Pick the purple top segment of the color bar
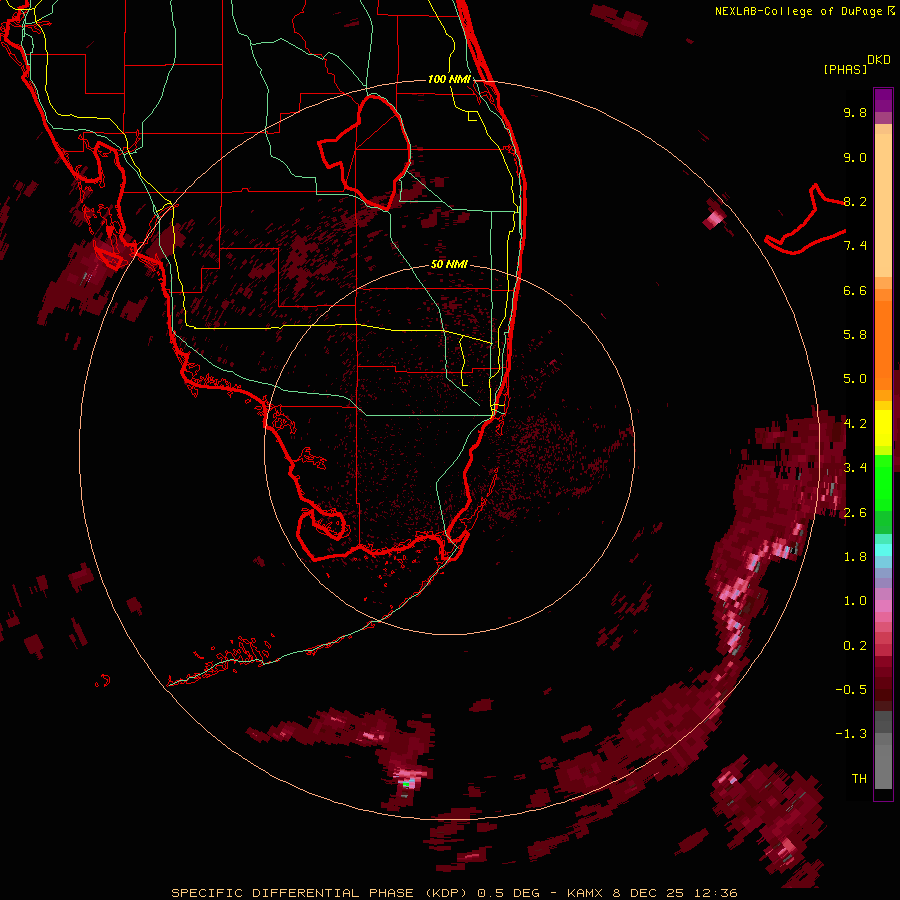900x900 pixels. [883, 100]
